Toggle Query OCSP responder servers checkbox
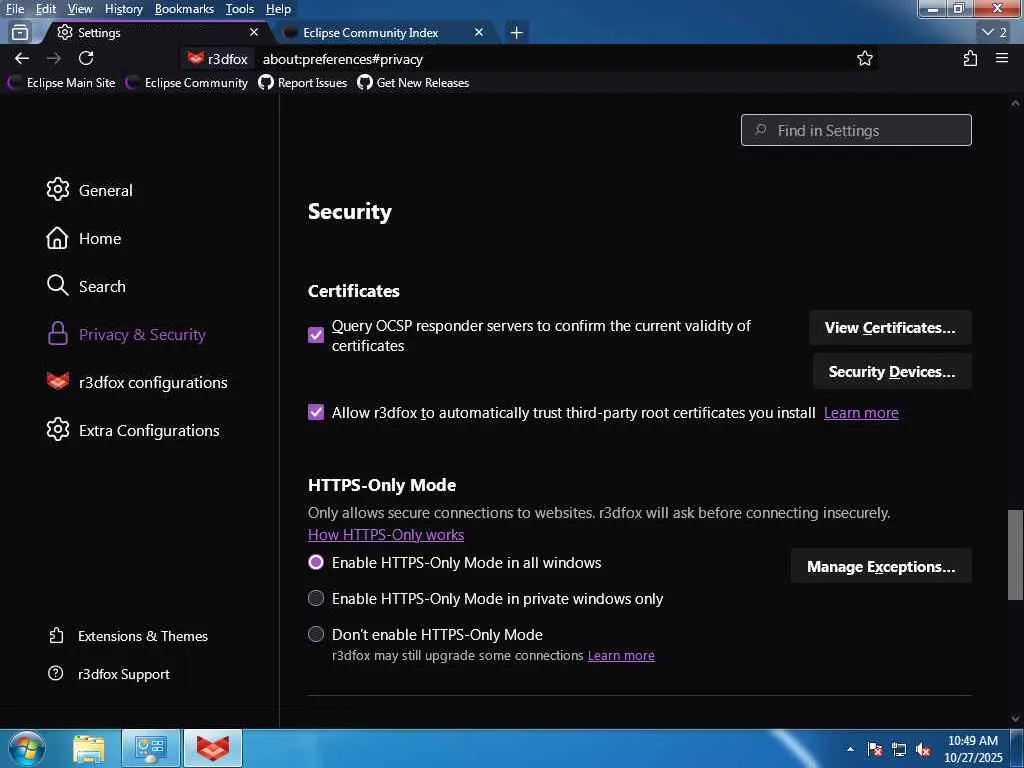The height and width of the screenshot is (768, 1024). 316,335
